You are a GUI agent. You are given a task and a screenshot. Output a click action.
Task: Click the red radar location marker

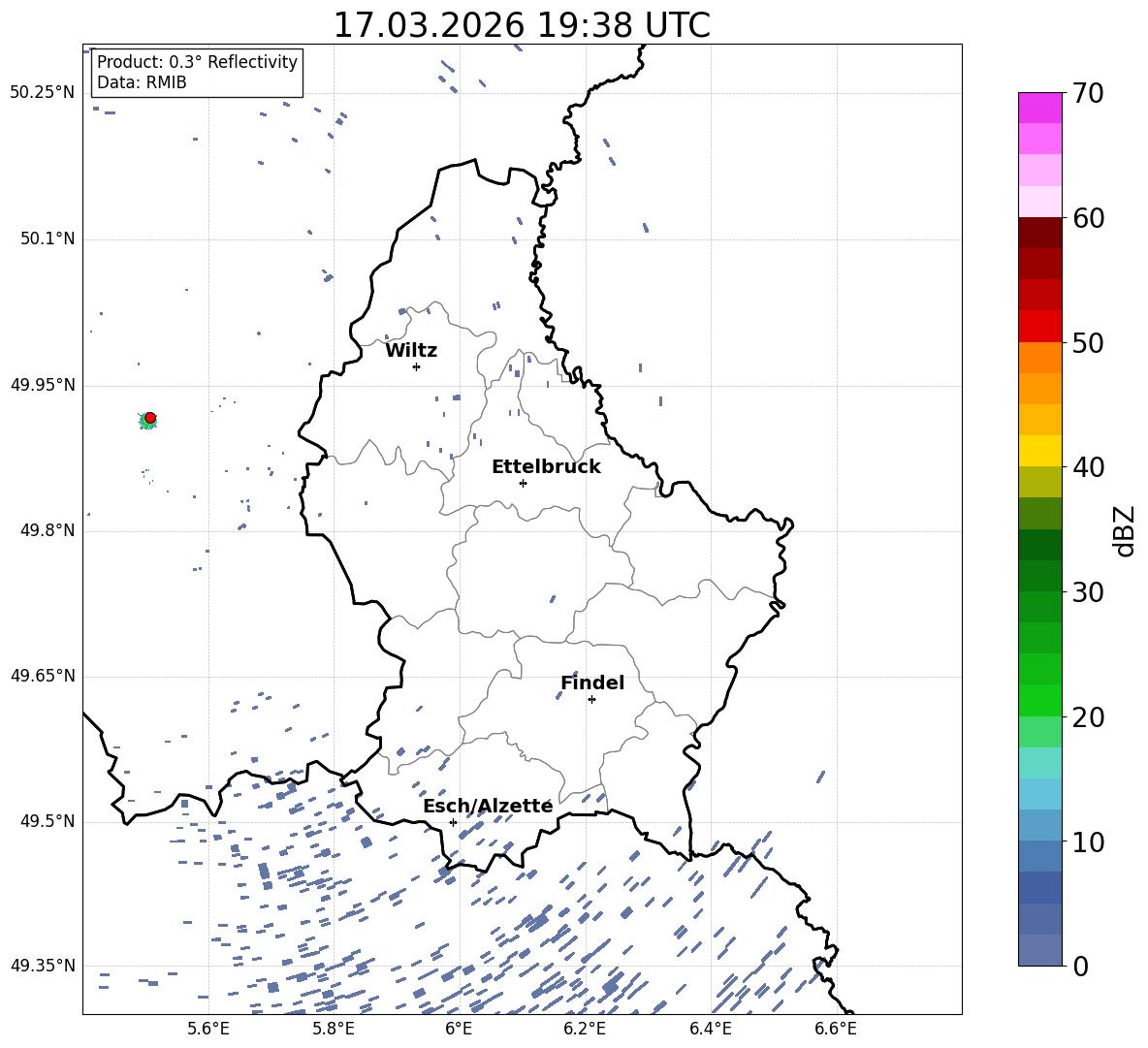click(x=150, y=418)
